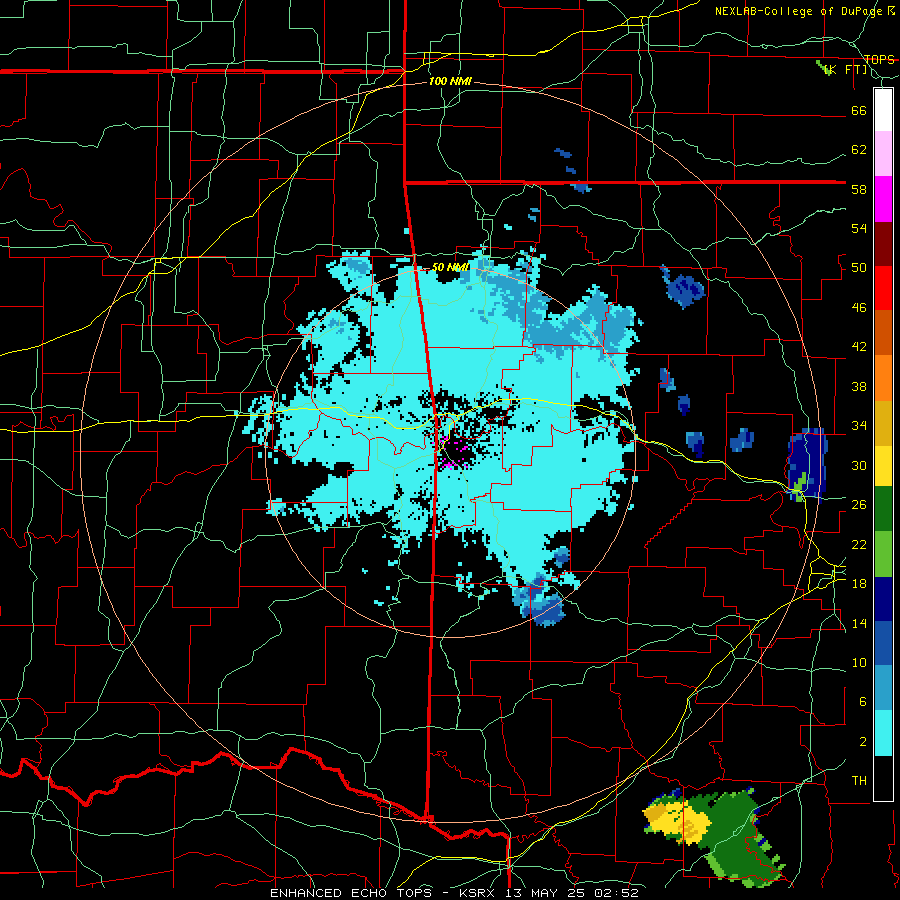Viewport: 900px width, 900px height.
Task: Select the bright red legend swatch
Action: click(883, 288)
